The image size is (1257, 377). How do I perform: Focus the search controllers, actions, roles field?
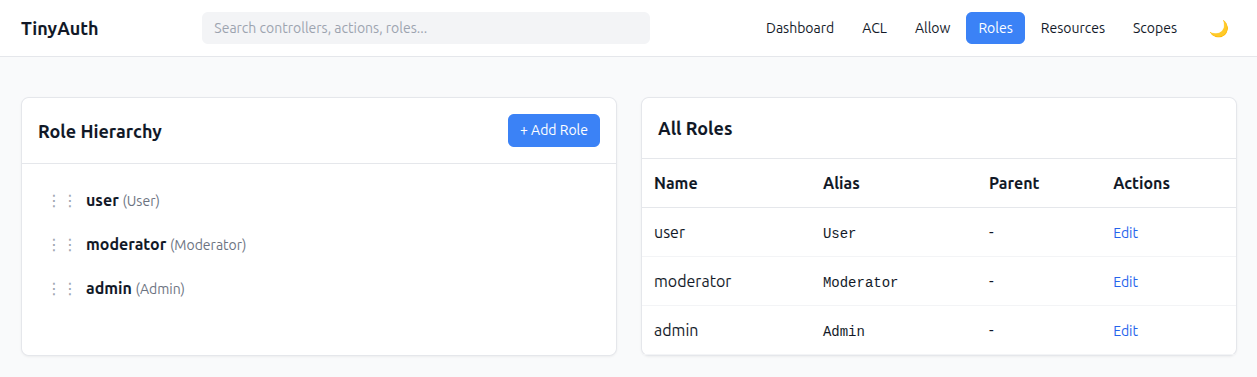[x=426, y=28]
